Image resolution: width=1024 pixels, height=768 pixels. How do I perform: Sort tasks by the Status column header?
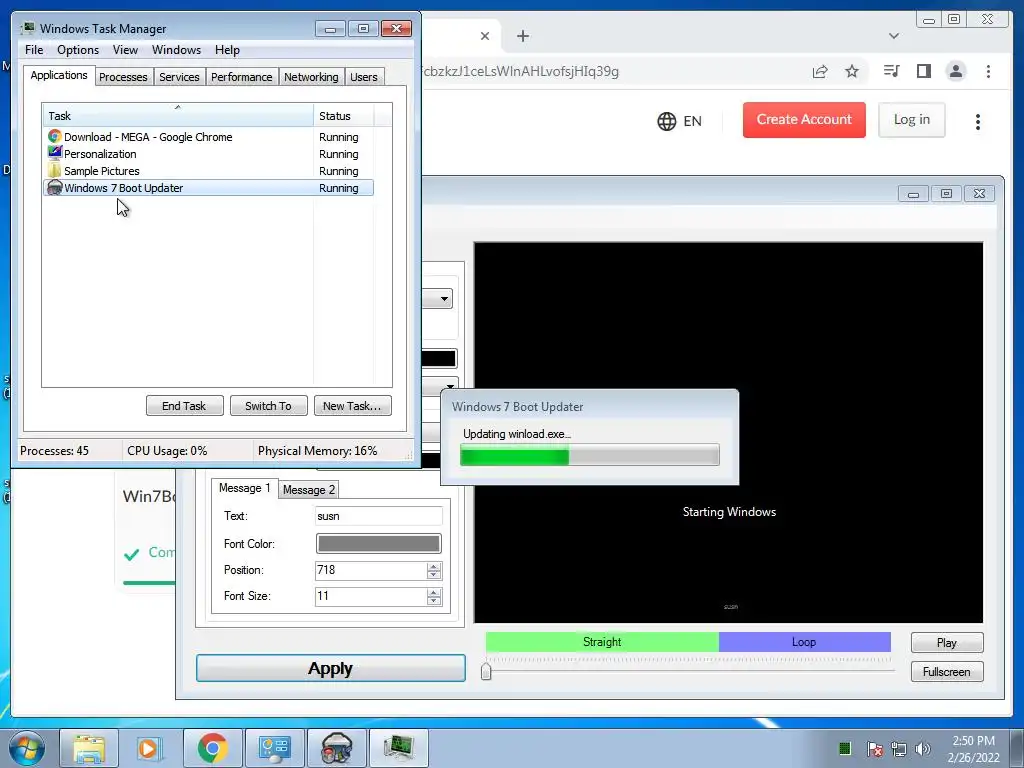click(x=344, y=116)
